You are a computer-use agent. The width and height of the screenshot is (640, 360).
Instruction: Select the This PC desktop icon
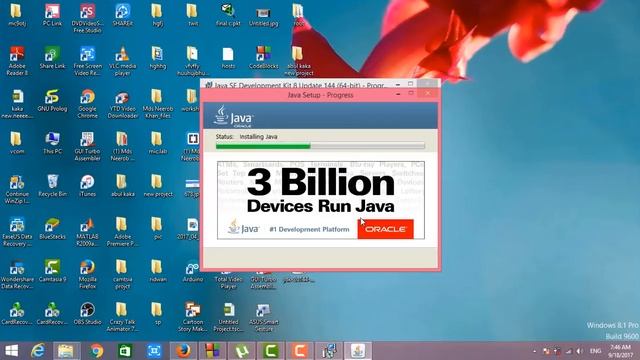pos(52,143)
